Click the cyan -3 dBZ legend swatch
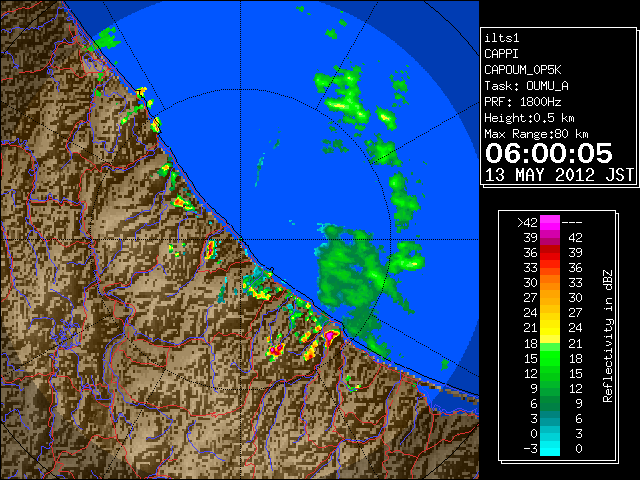 [x=550, y=448]
